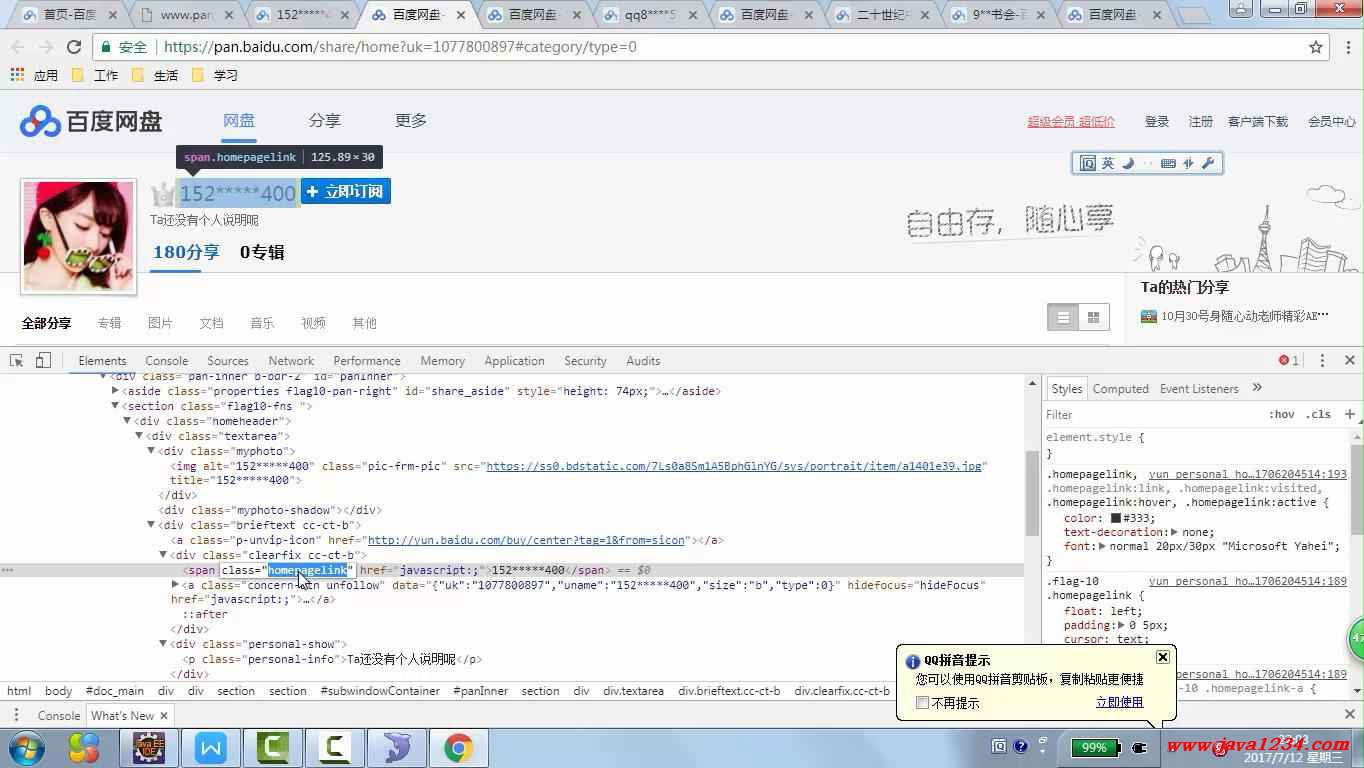Screen dimensions: 1364x768
Task: Open the 更多 navigation item
Action: pyautogui.click(x=411, y=120)
